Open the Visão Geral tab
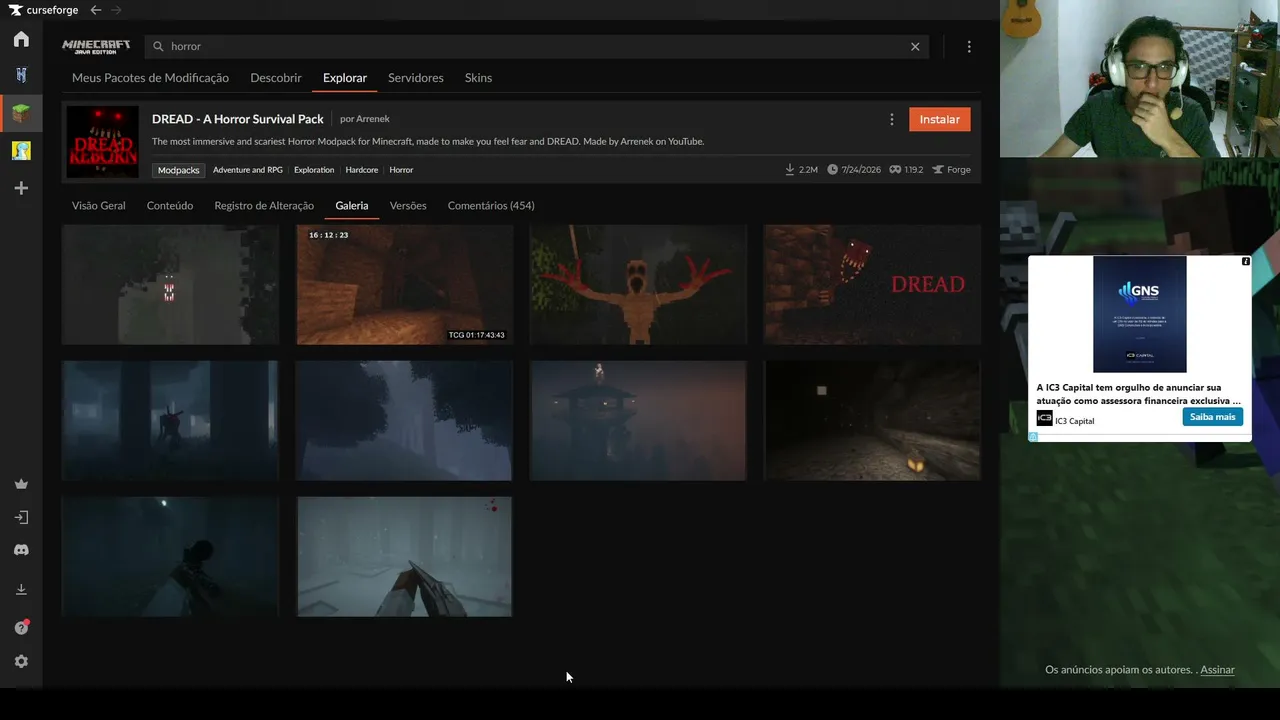The width and height of the screenshot is (1280, 720). point(99,206)
